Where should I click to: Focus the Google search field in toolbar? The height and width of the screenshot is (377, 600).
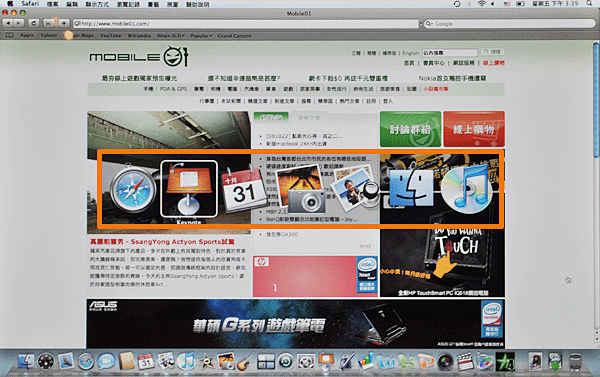(509, 24)
